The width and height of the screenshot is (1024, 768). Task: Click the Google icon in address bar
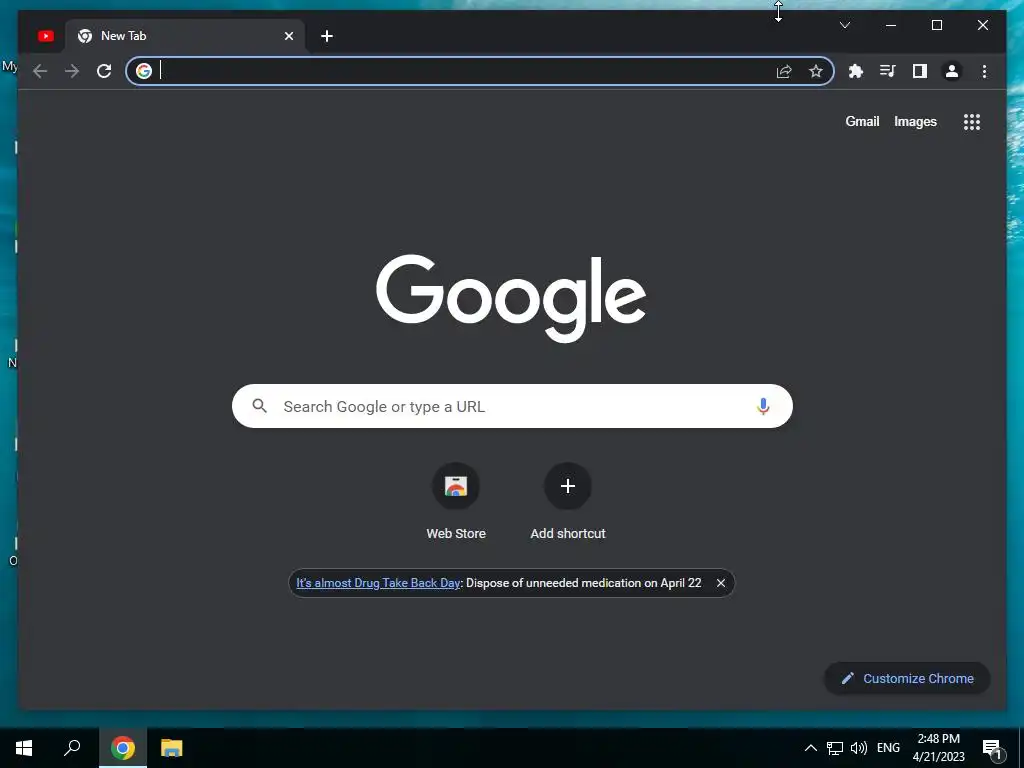[x=144, y=71]
